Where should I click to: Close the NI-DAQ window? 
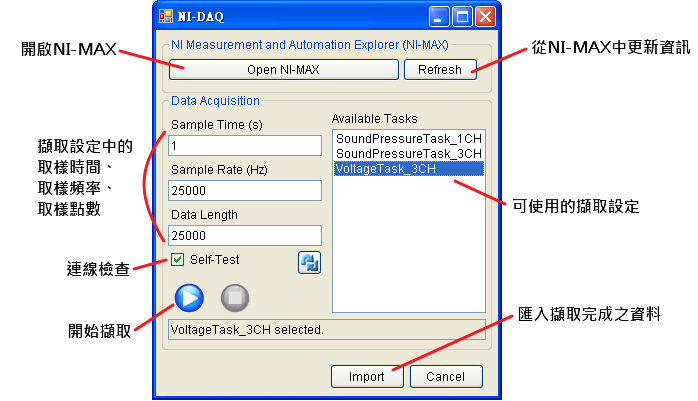tap(485, 17)
